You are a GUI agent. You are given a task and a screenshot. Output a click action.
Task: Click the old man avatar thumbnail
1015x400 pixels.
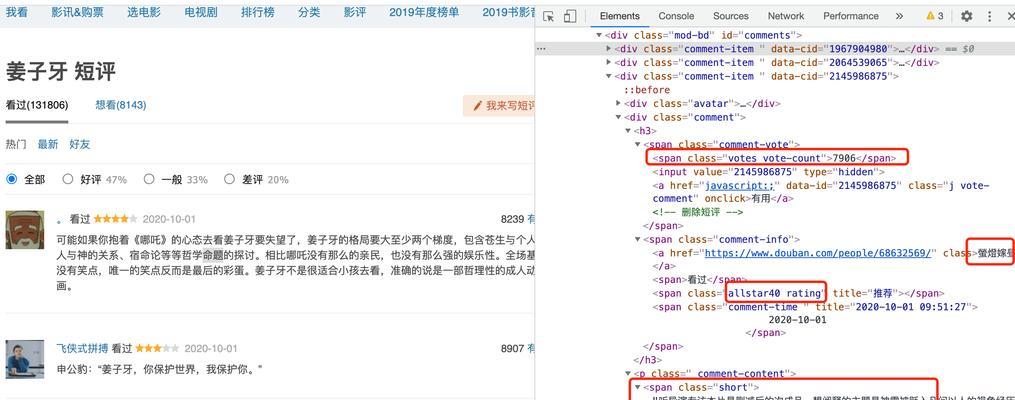click(25, 230)
